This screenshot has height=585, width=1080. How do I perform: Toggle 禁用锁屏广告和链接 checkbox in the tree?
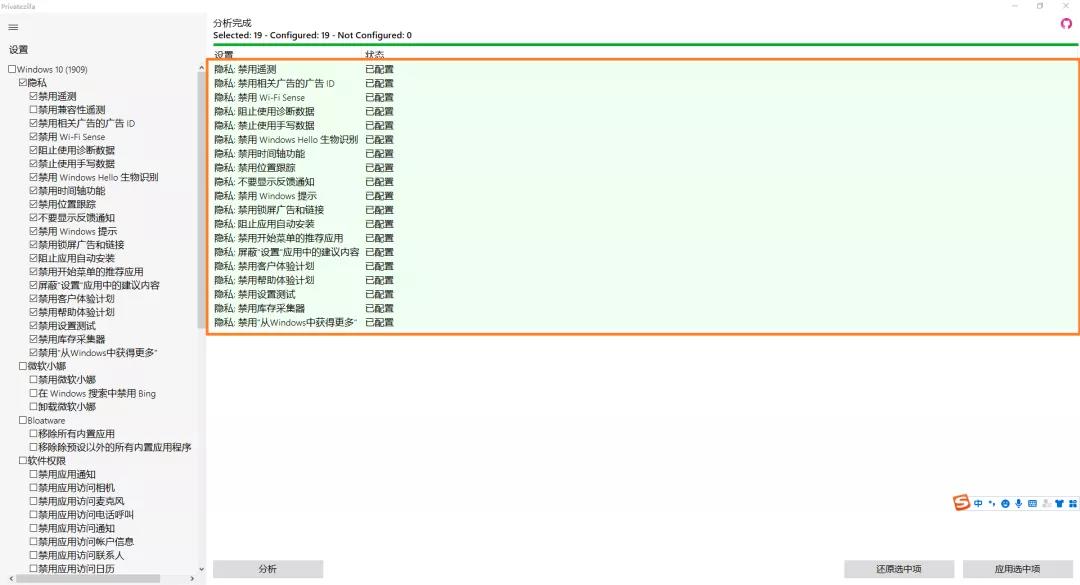click(x=33, y=244)
